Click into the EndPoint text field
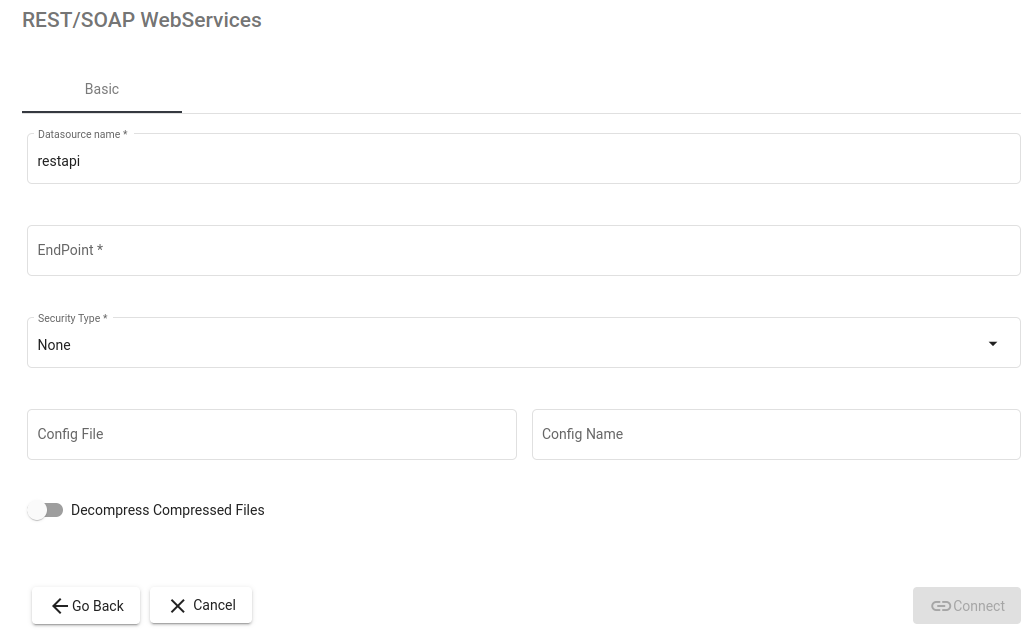Viewport: 1034px width, 639px height. point(523,250)
